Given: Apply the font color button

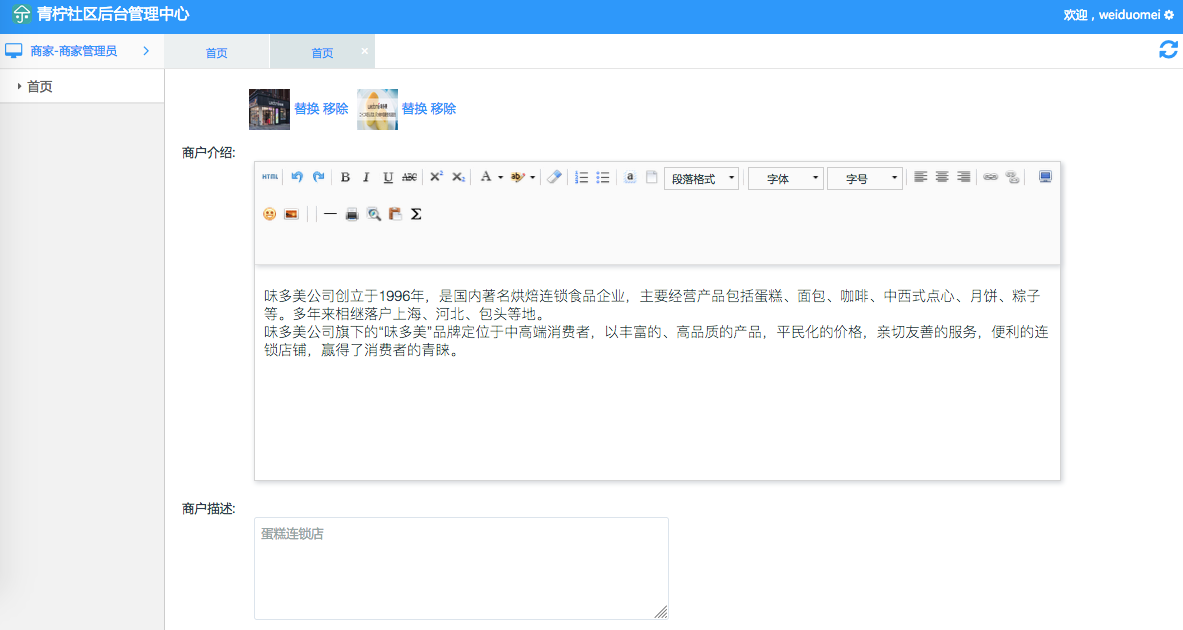Looking at the screenshot, I should pos(486,177).
